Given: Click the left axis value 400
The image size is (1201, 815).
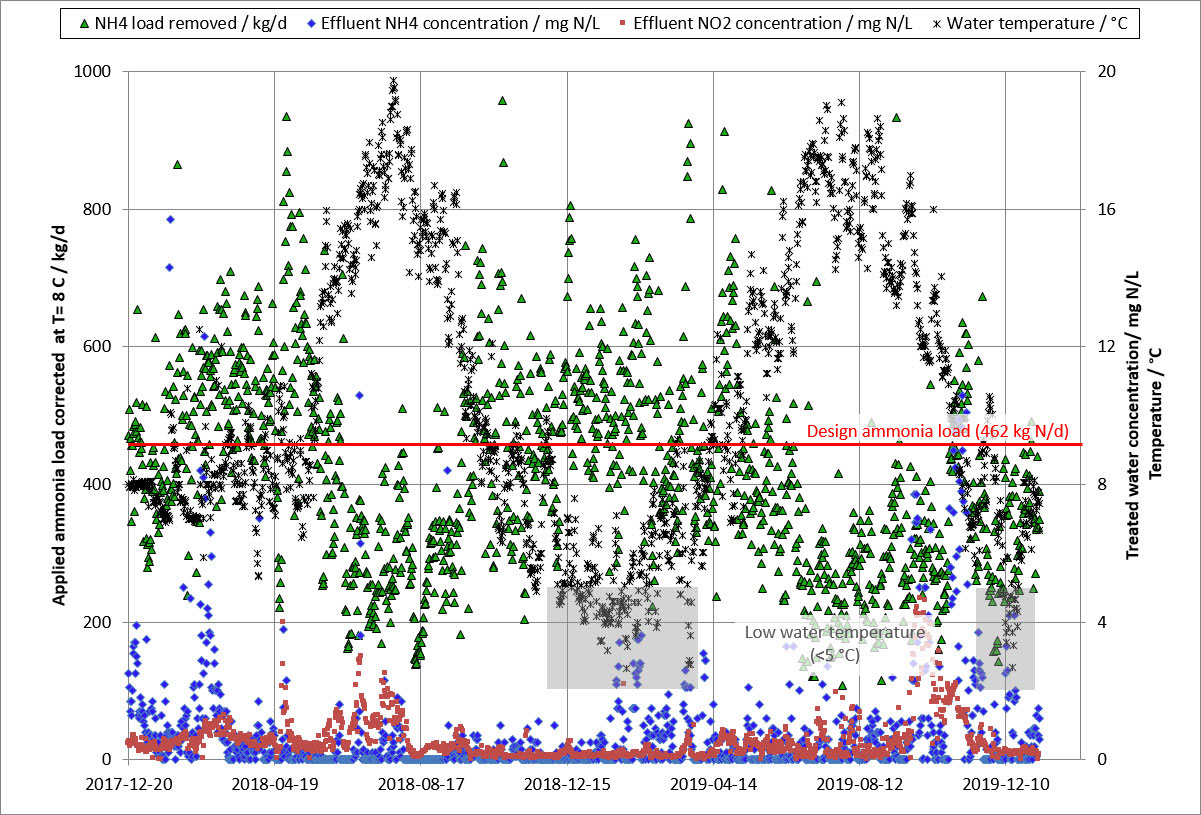Looking at the screenshot, I should pos(98,484).
